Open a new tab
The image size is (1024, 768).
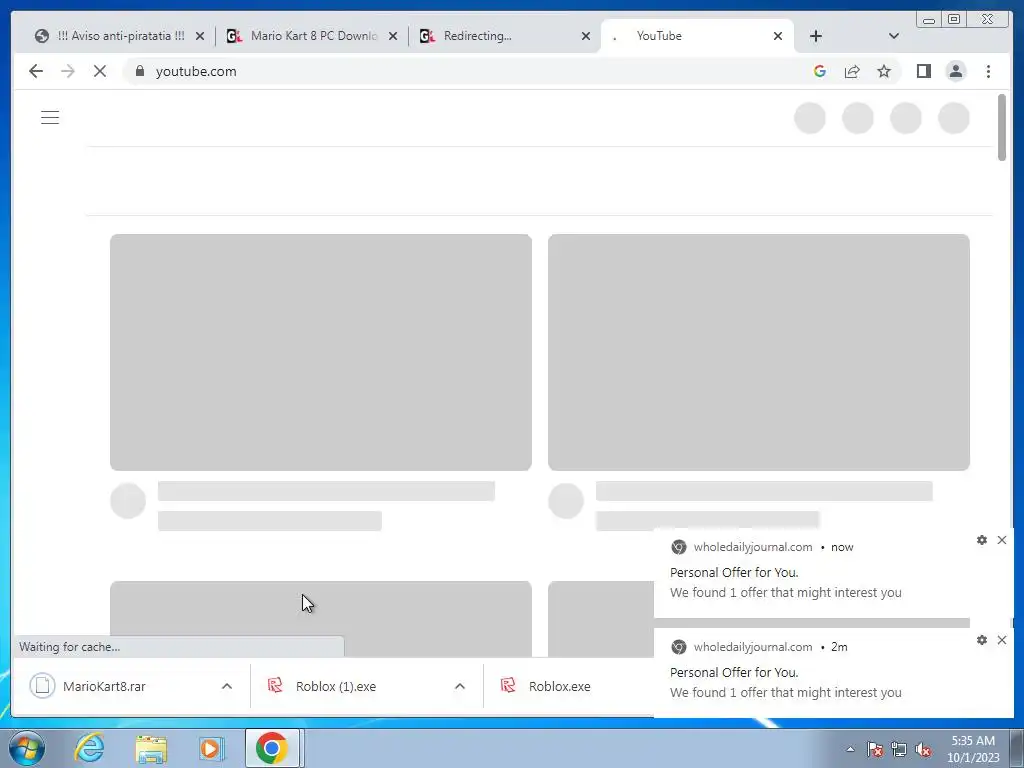pyautogui.click(x=816, y=36)
